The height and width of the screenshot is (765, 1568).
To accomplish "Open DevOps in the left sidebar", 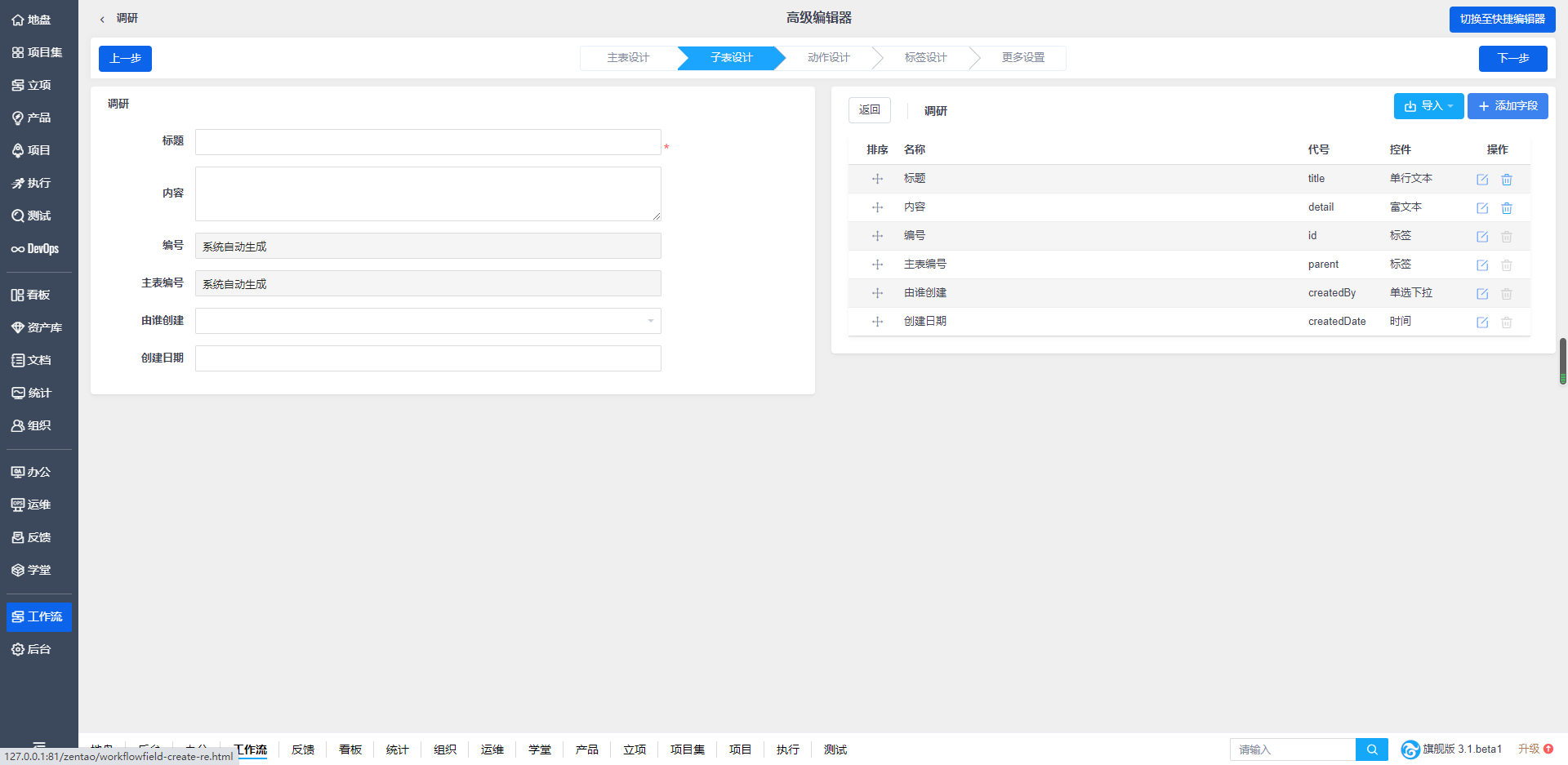I will point(36,249).
